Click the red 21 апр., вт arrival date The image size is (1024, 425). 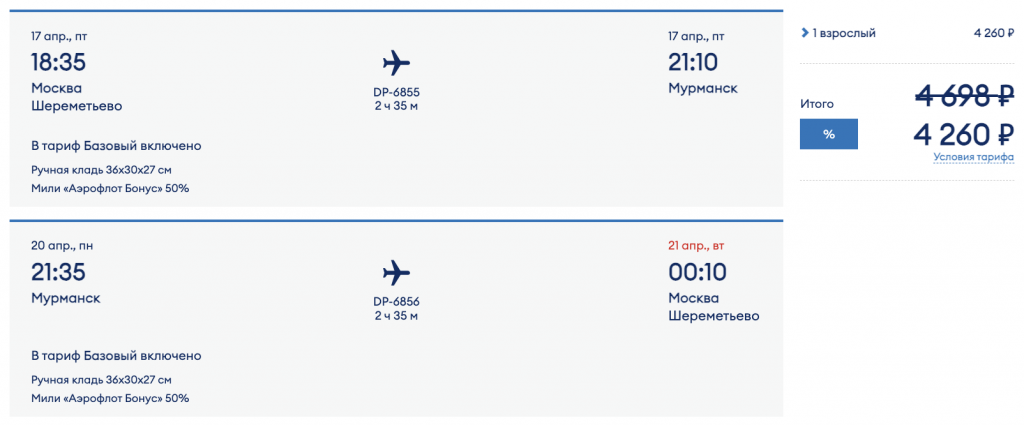pos(699,246)
